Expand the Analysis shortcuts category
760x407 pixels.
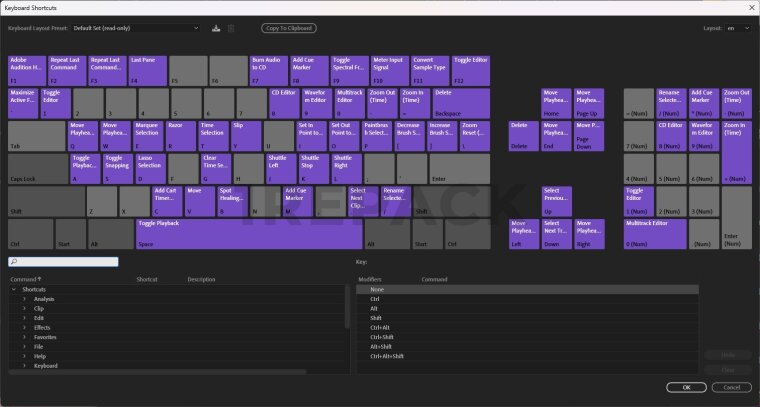click(24, 299)
